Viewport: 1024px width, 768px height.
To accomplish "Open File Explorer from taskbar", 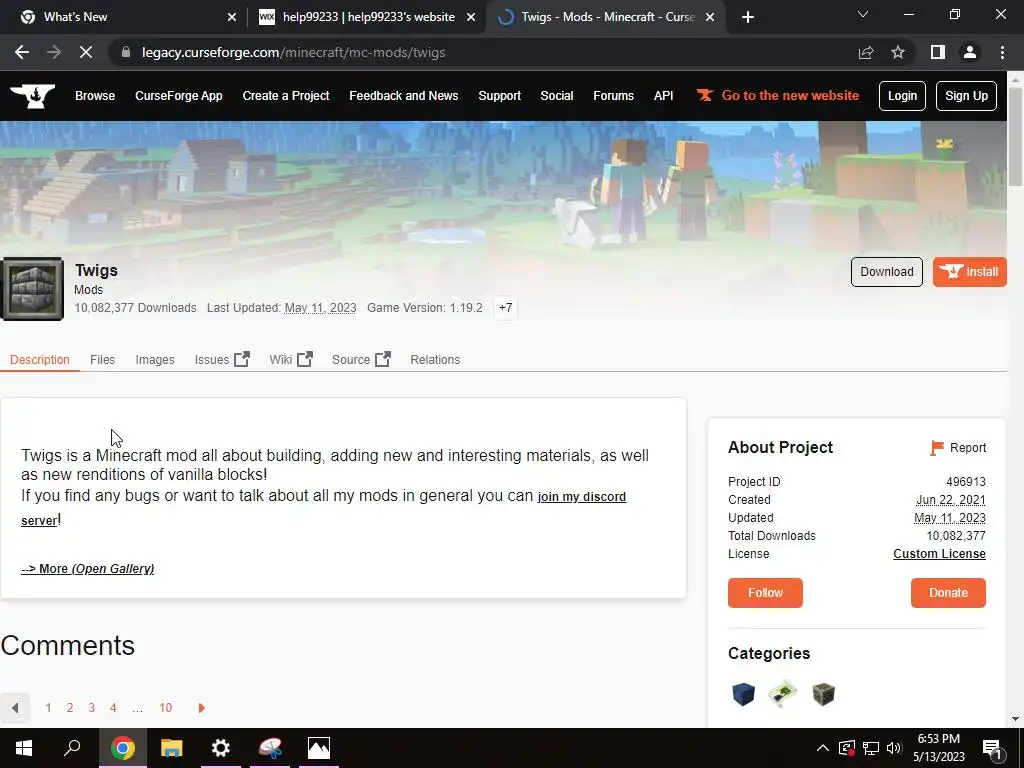I will (x=172, y=747).
